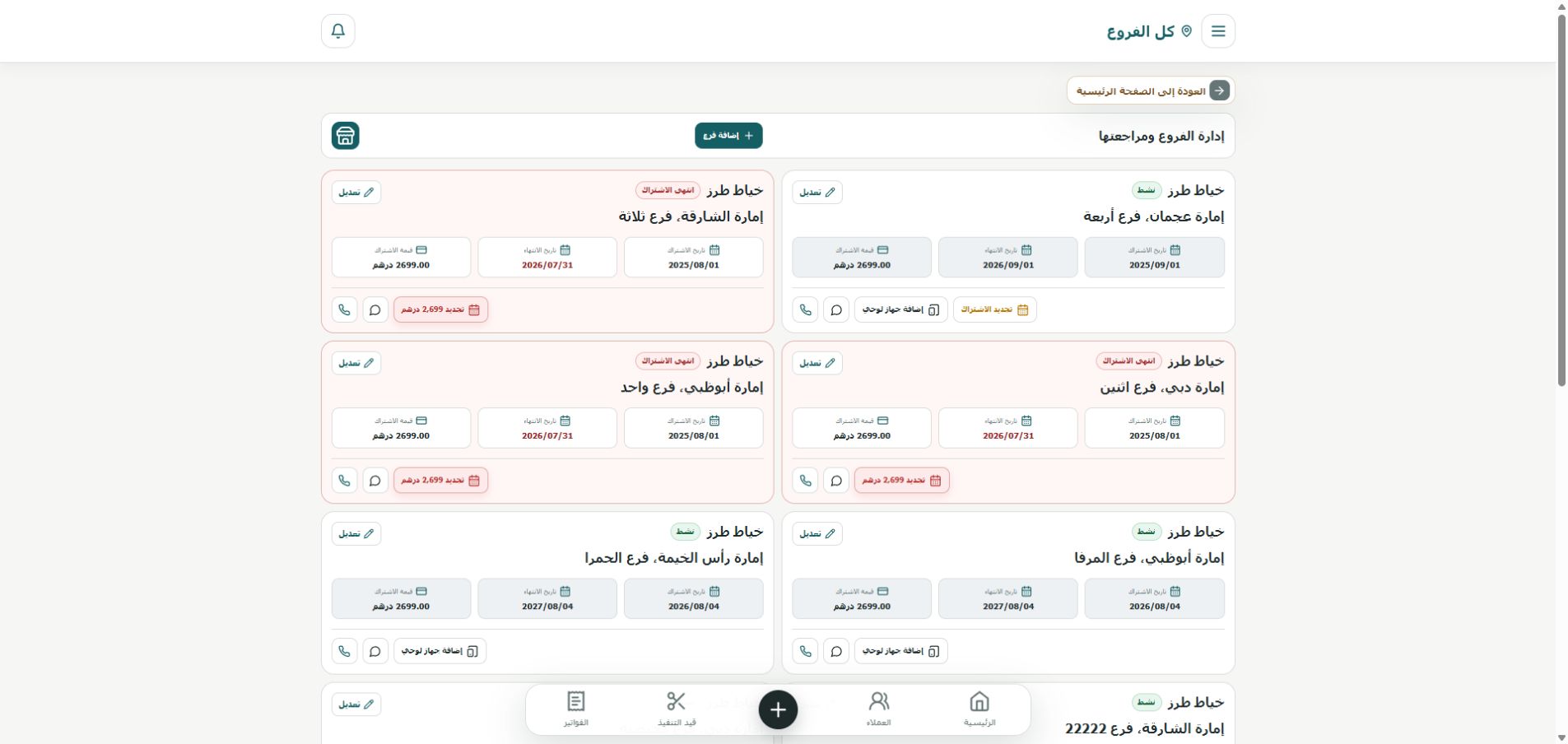This screenshot has width=1568, height=744.
Task: Click the العودة إلى الصفحة الرئيسية back button
Action: 1151,91
